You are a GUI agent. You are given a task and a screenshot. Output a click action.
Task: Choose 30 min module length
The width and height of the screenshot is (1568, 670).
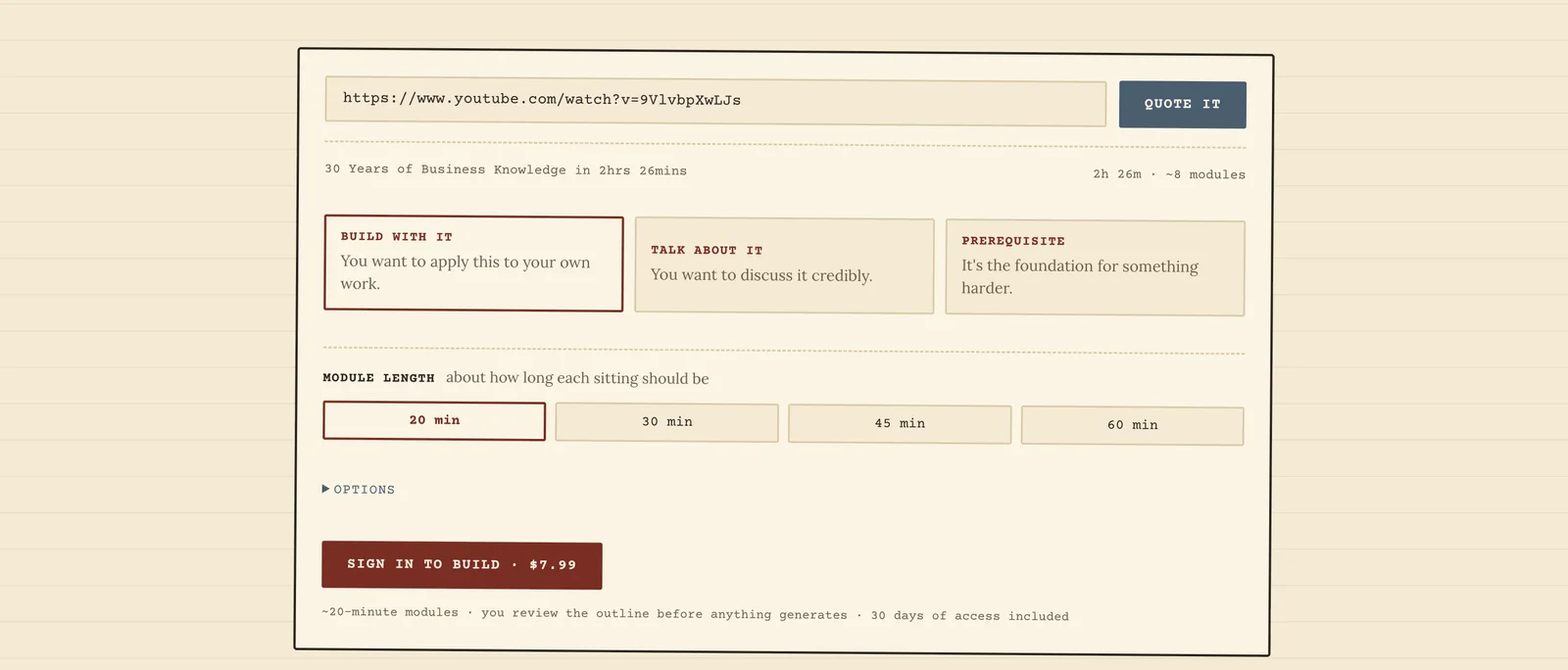[x=666, y=422]
